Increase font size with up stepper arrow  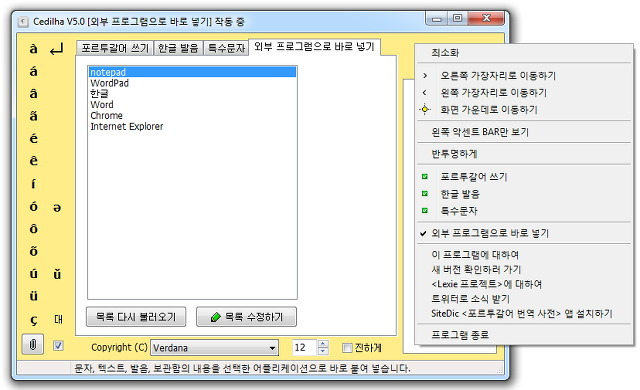coord(323,344)
